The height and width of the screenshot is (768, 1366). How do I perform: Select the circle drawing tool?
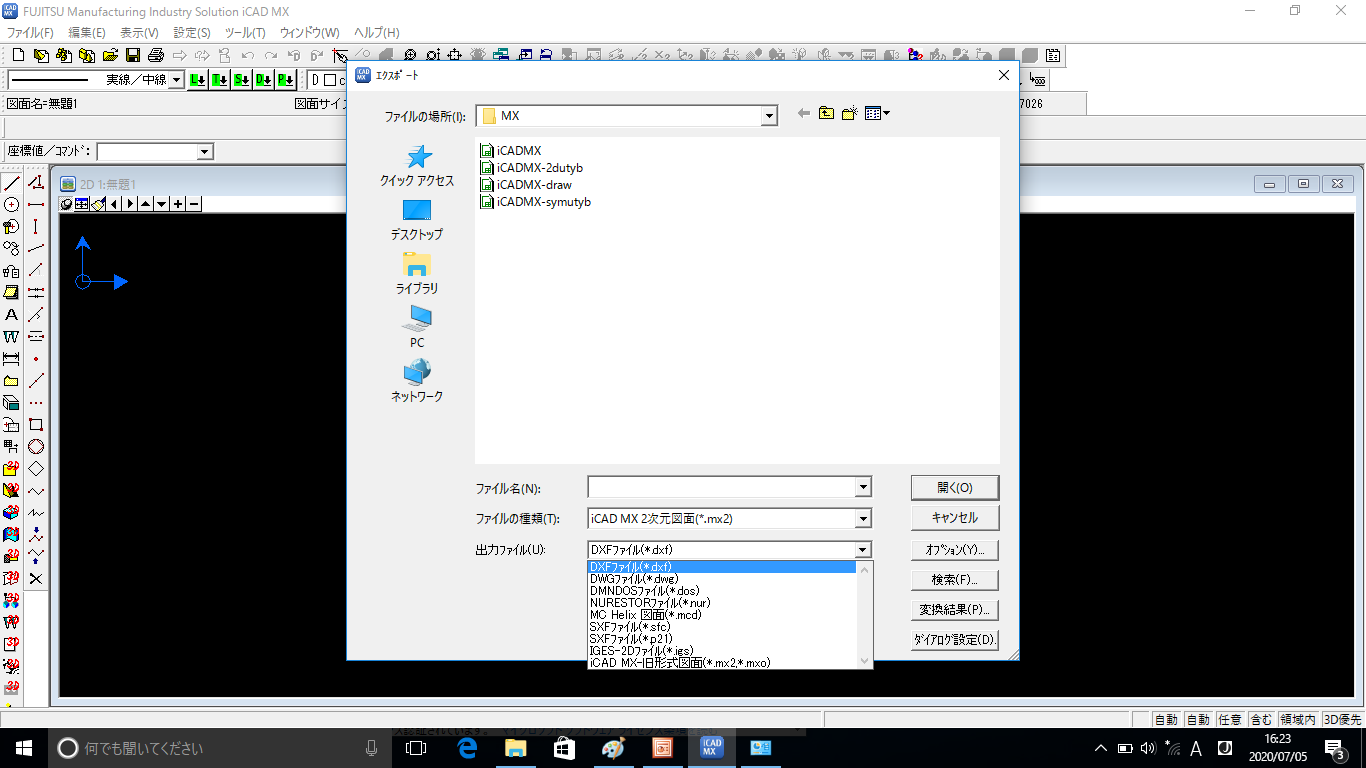click(x=11, y=204)
